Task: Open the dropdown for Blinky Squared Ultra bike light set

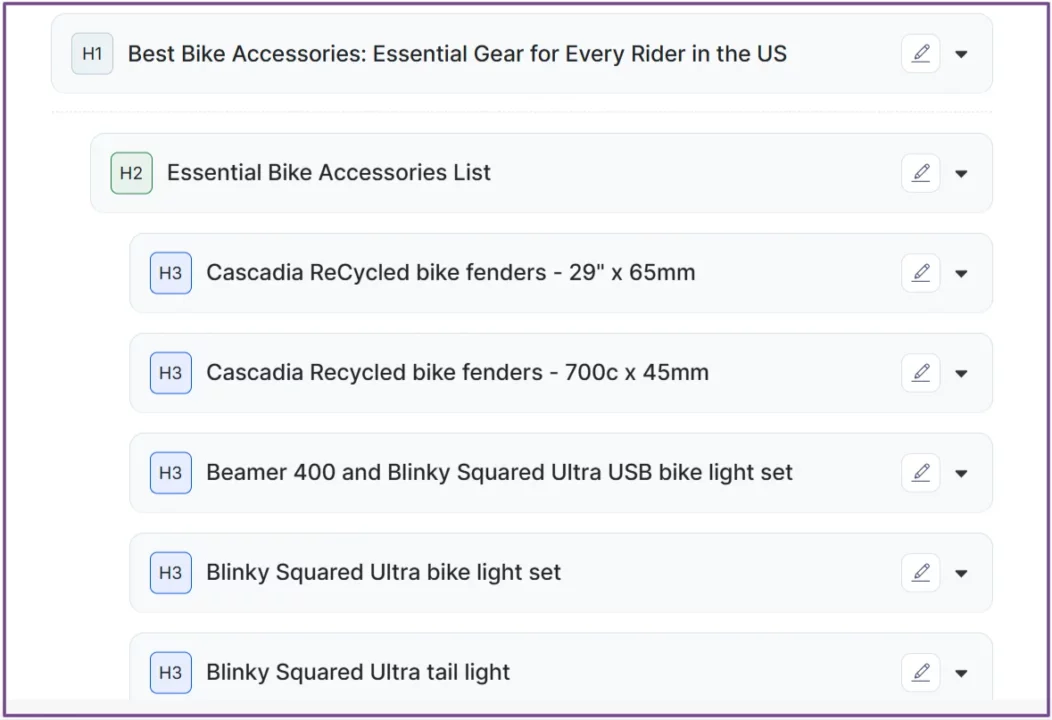Action: coord(962,572)
